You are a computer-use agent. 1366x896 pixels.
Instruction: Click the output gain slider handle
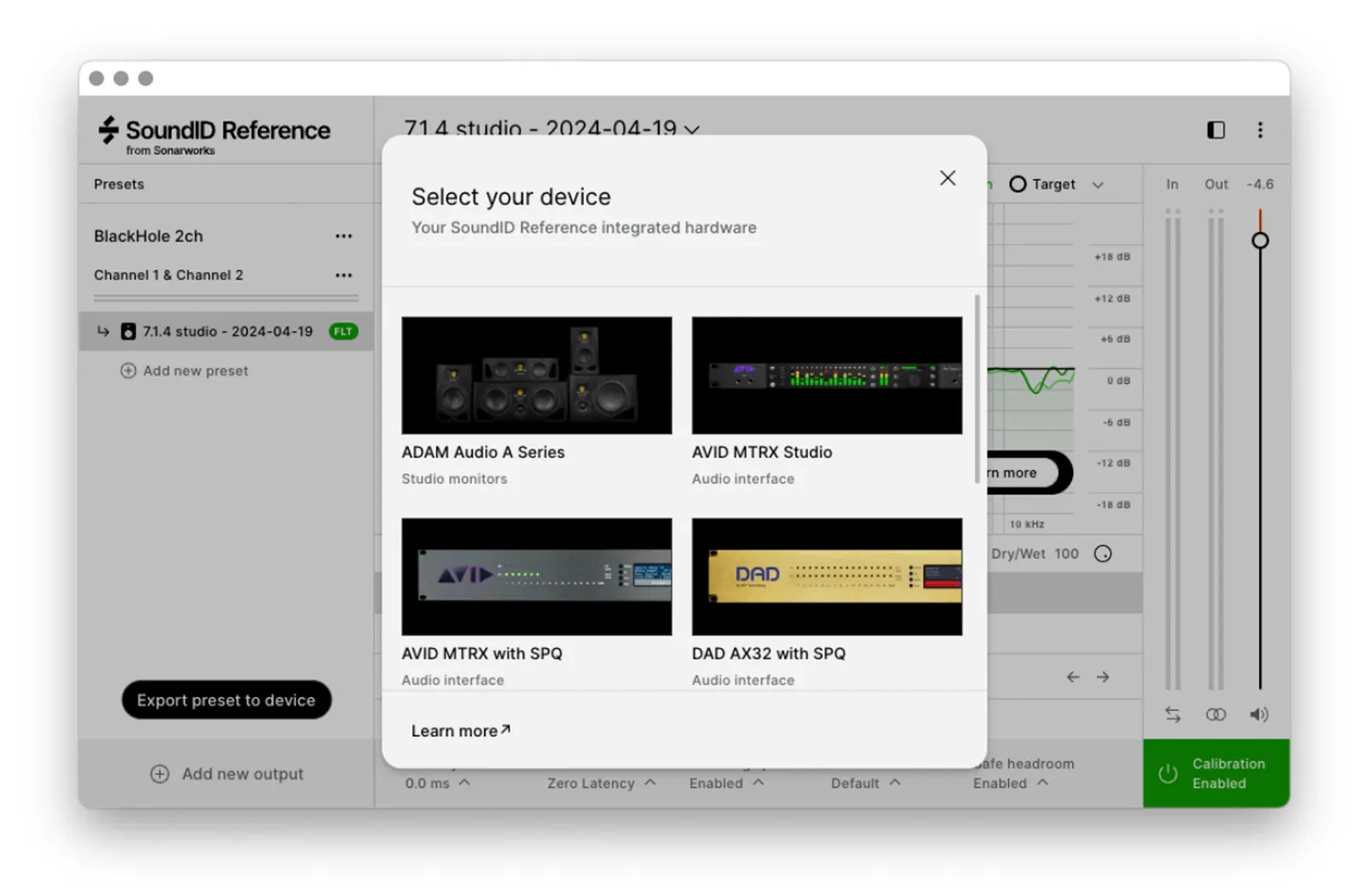(x=1259, y=241)
